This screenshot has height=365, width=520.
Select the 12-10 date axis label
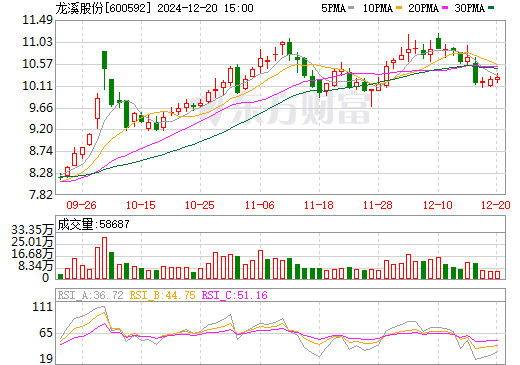(x=438, y=205)
